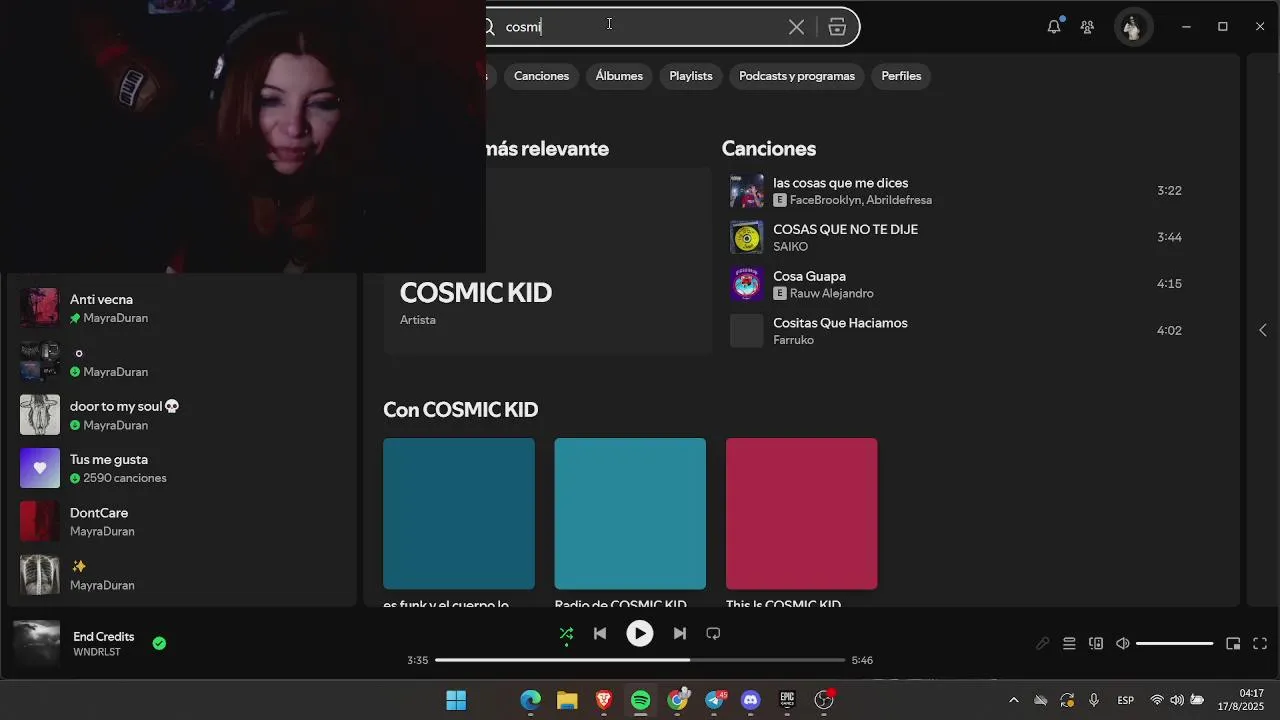Open the SAIKO artist link
The image size is (1280, 720).
(790, 247)
